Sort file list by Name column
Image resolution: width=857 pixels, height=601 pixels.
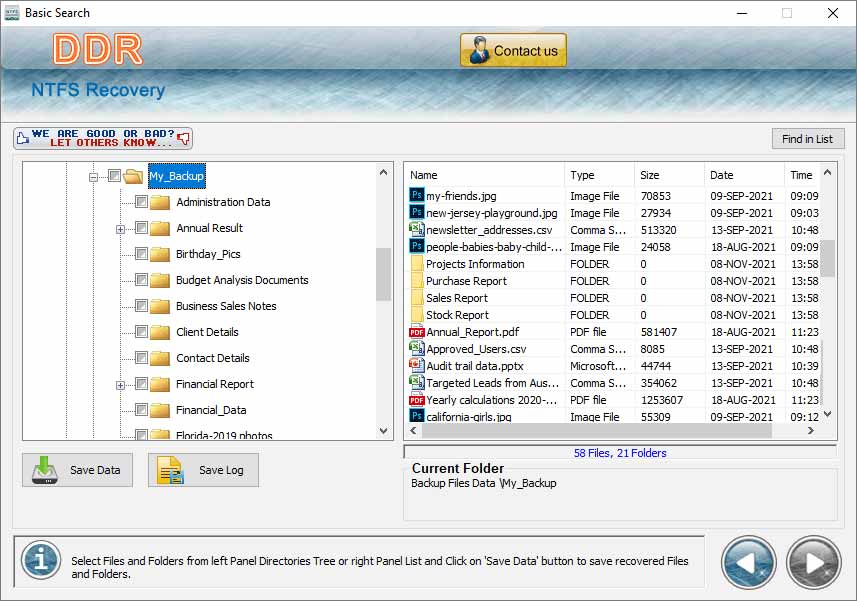[x=484, y=175]
